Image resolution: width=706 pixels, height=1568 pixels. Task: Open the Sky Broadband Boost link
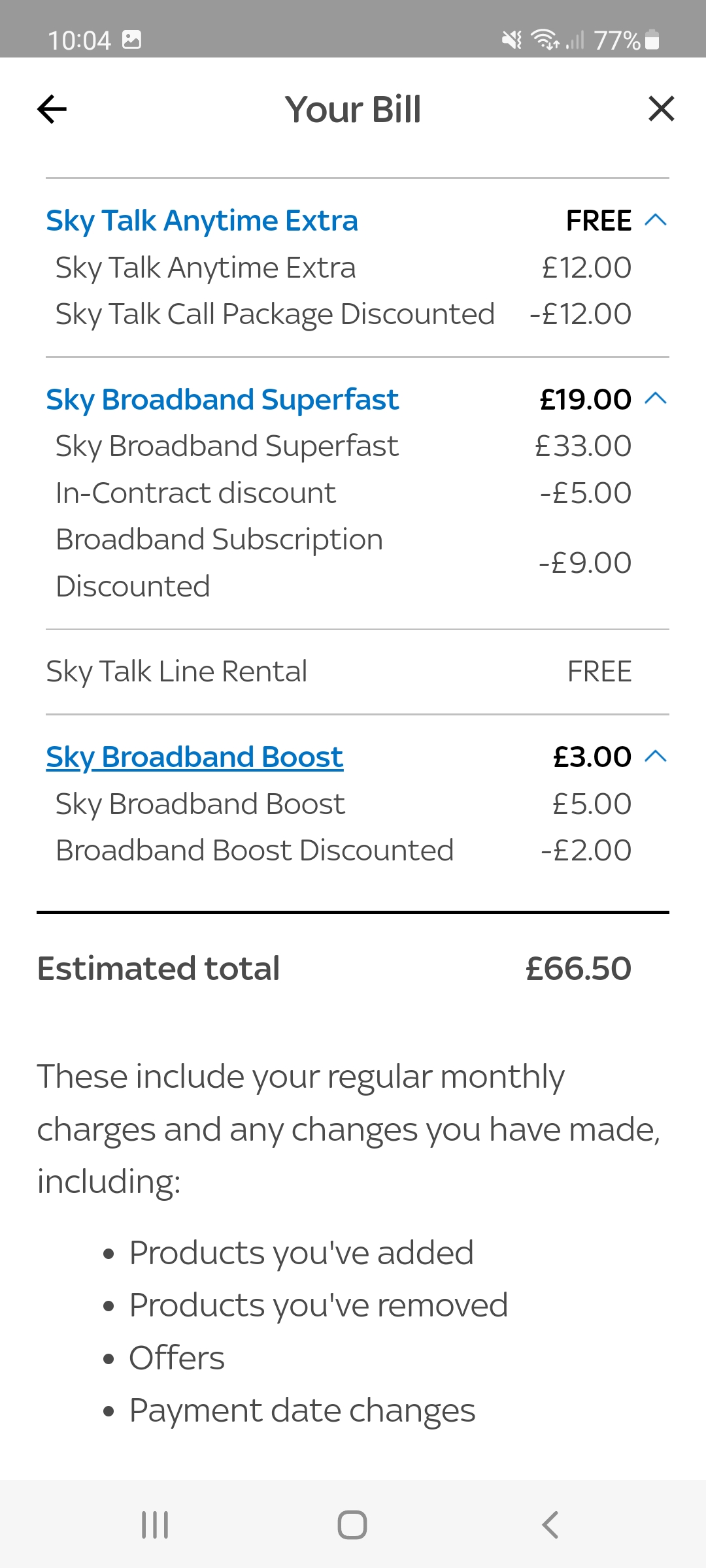(x=193, y=757)
